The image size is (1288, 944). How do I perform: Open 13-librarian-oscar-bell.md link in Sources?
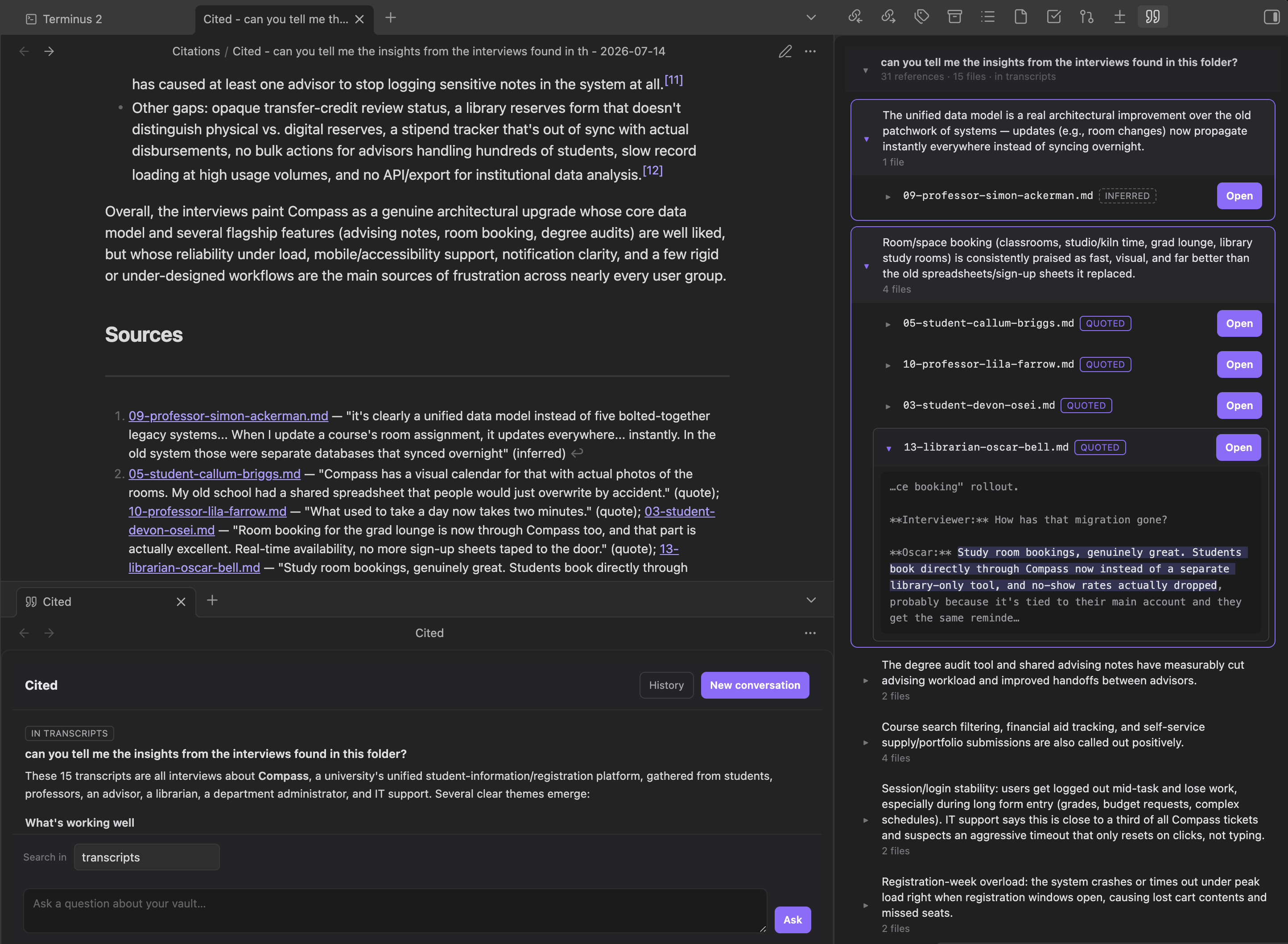tap(194, 567)
